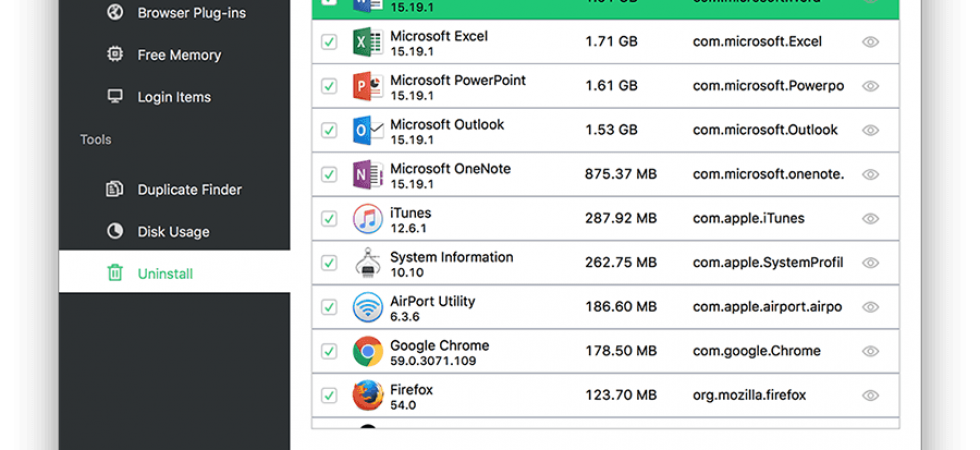Click the com.apple.SystemProfil identifier

[768, 263]
